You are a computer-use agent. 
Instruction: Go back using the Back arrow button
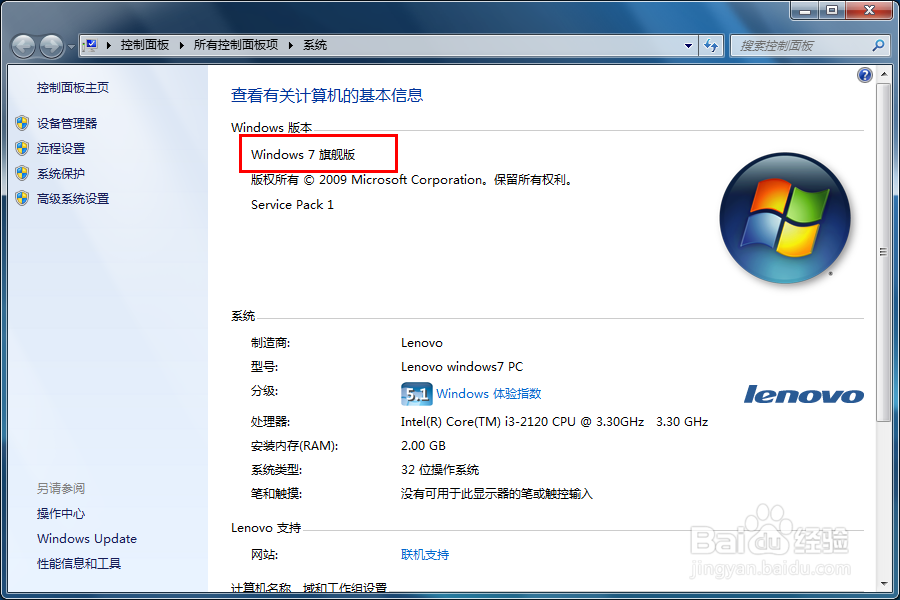click(24, 46)
